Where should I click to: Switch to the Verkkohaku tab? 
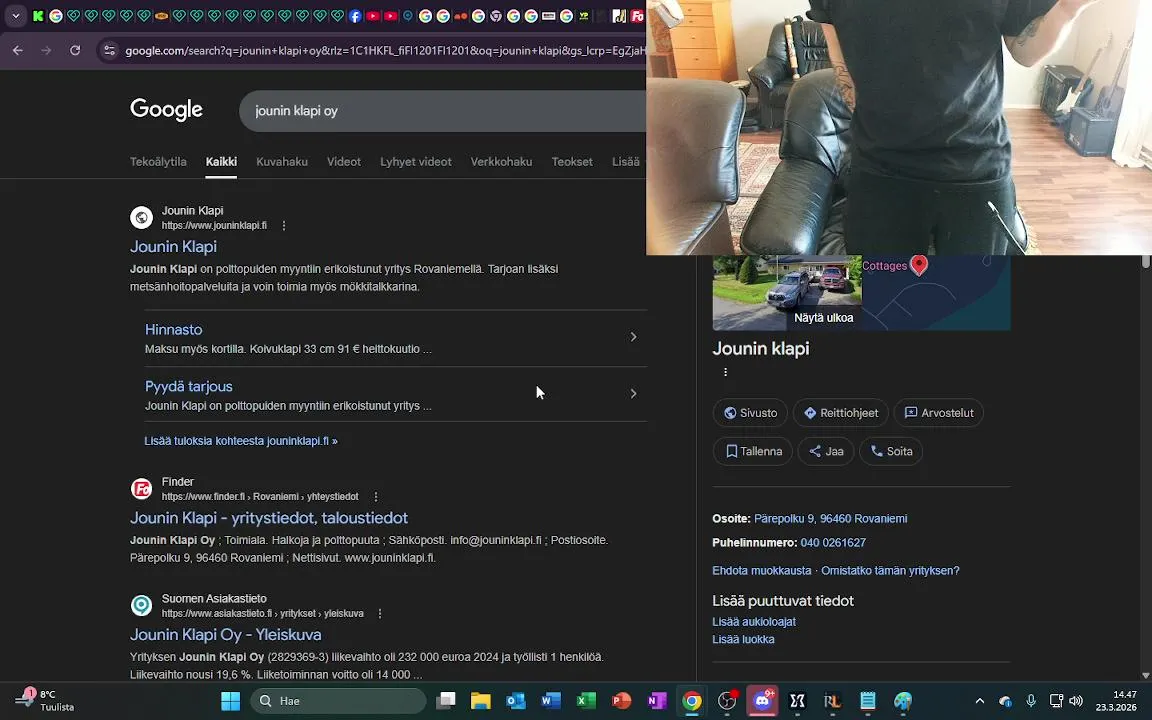pos(501,162)
